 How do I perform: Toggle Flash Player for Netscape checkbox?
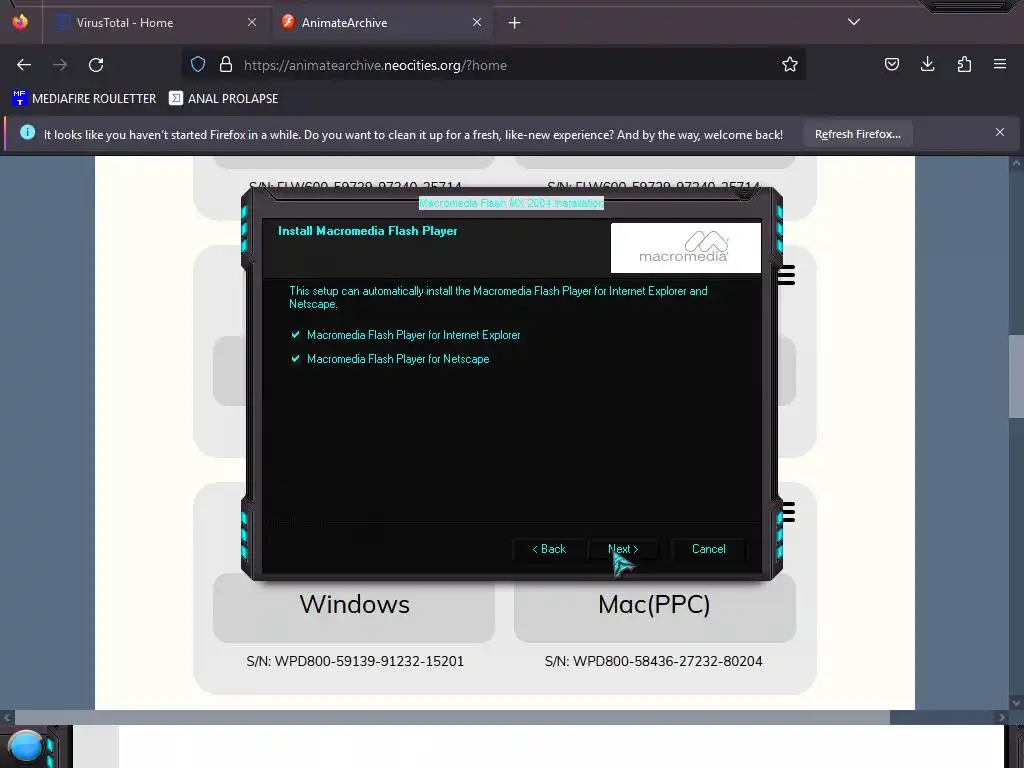coord(295,359)
